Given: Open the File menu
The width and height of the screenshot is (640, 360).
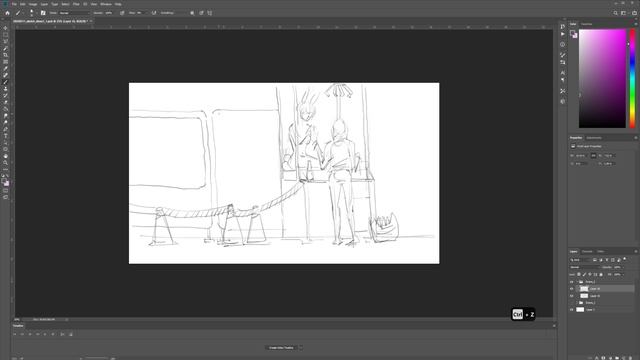Looking at the screenshot, I should pyautogui.click(x=14, y=4).
